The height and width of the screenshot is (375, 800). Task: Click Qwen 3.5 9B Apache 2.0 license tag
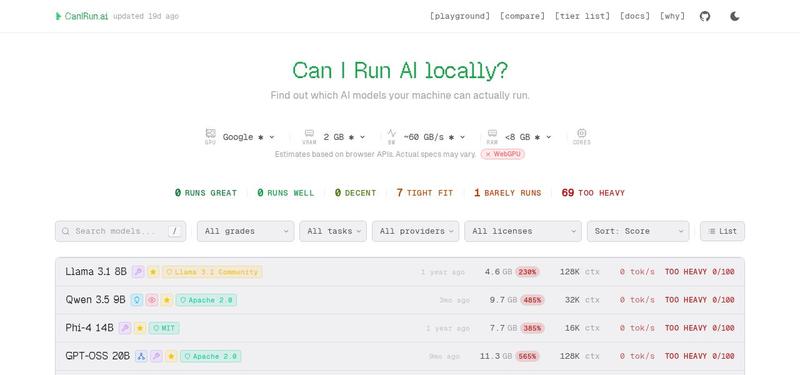(x=206, y=300)
